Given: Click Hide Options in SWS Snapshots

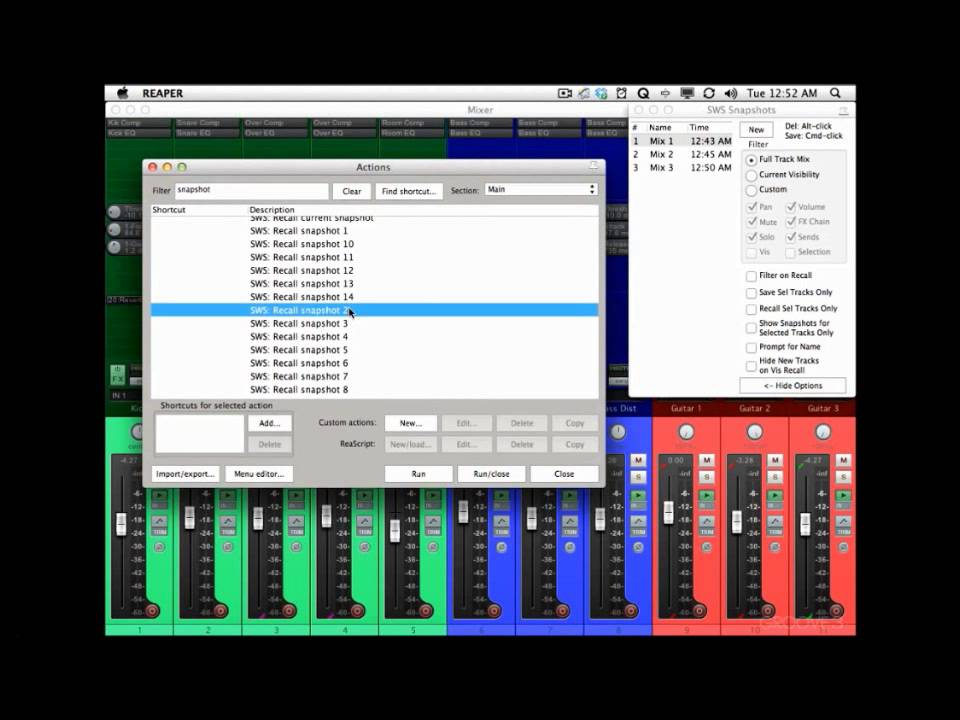Looking at the screenshot, I should [793, 386].
